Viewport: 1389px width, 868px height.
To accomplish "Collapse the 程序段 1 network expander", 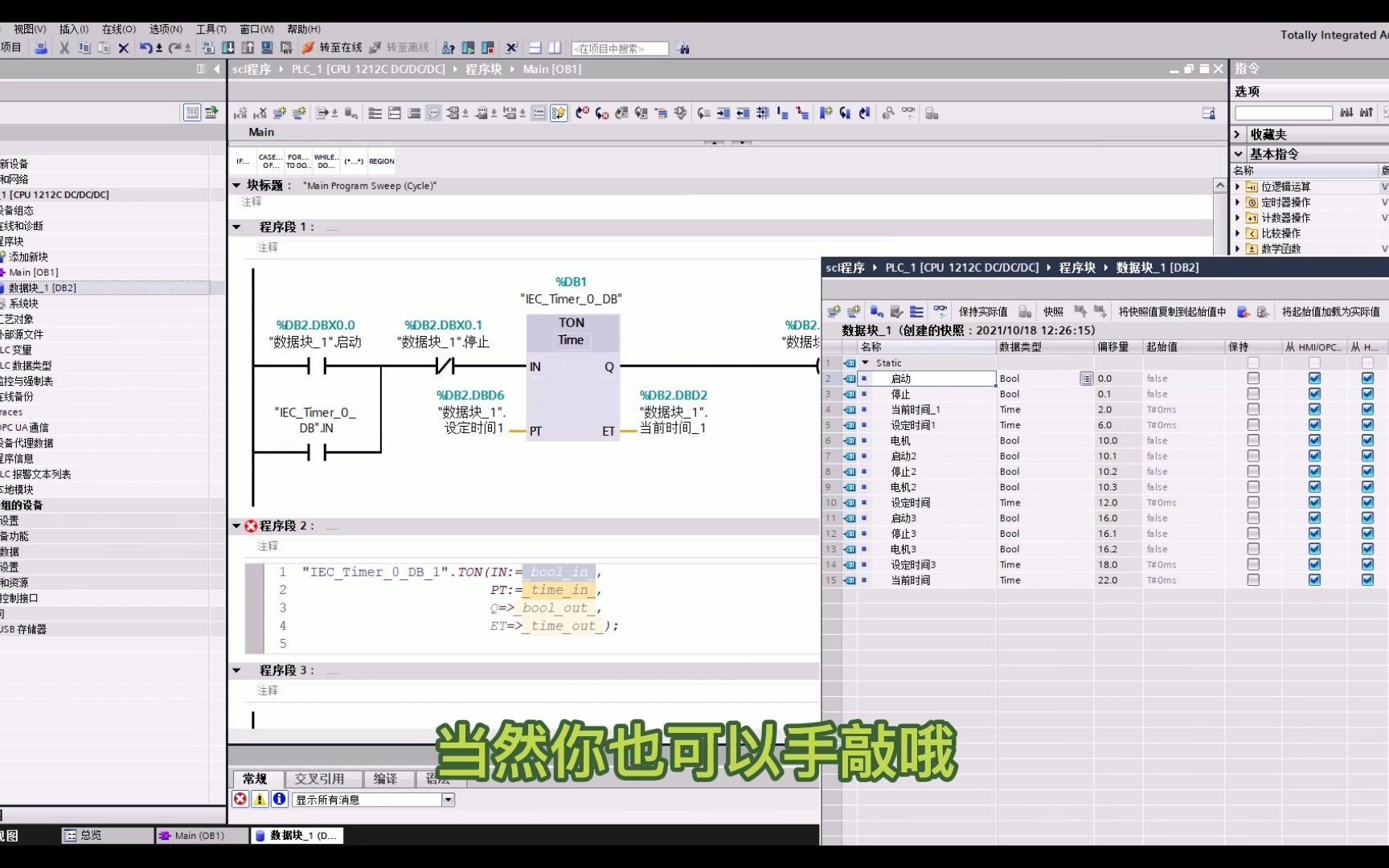I will [236, 227].
